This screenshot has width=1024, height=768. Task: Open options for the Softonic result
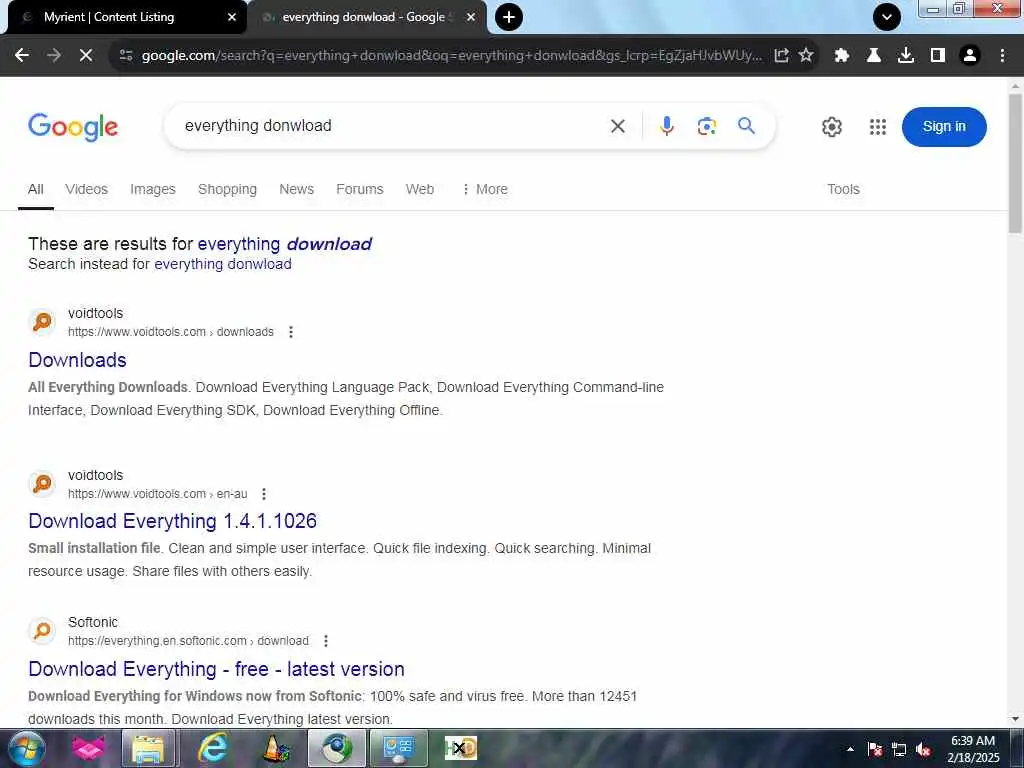(x=326, y=641)
